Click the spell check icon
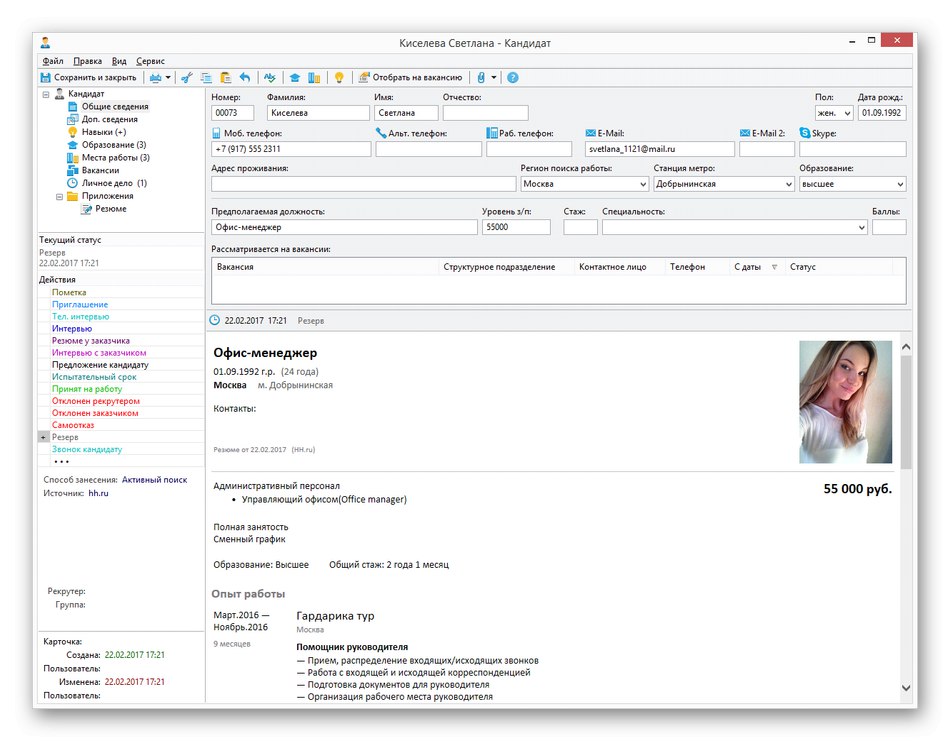The image size is (950, 741). [270, 78]
